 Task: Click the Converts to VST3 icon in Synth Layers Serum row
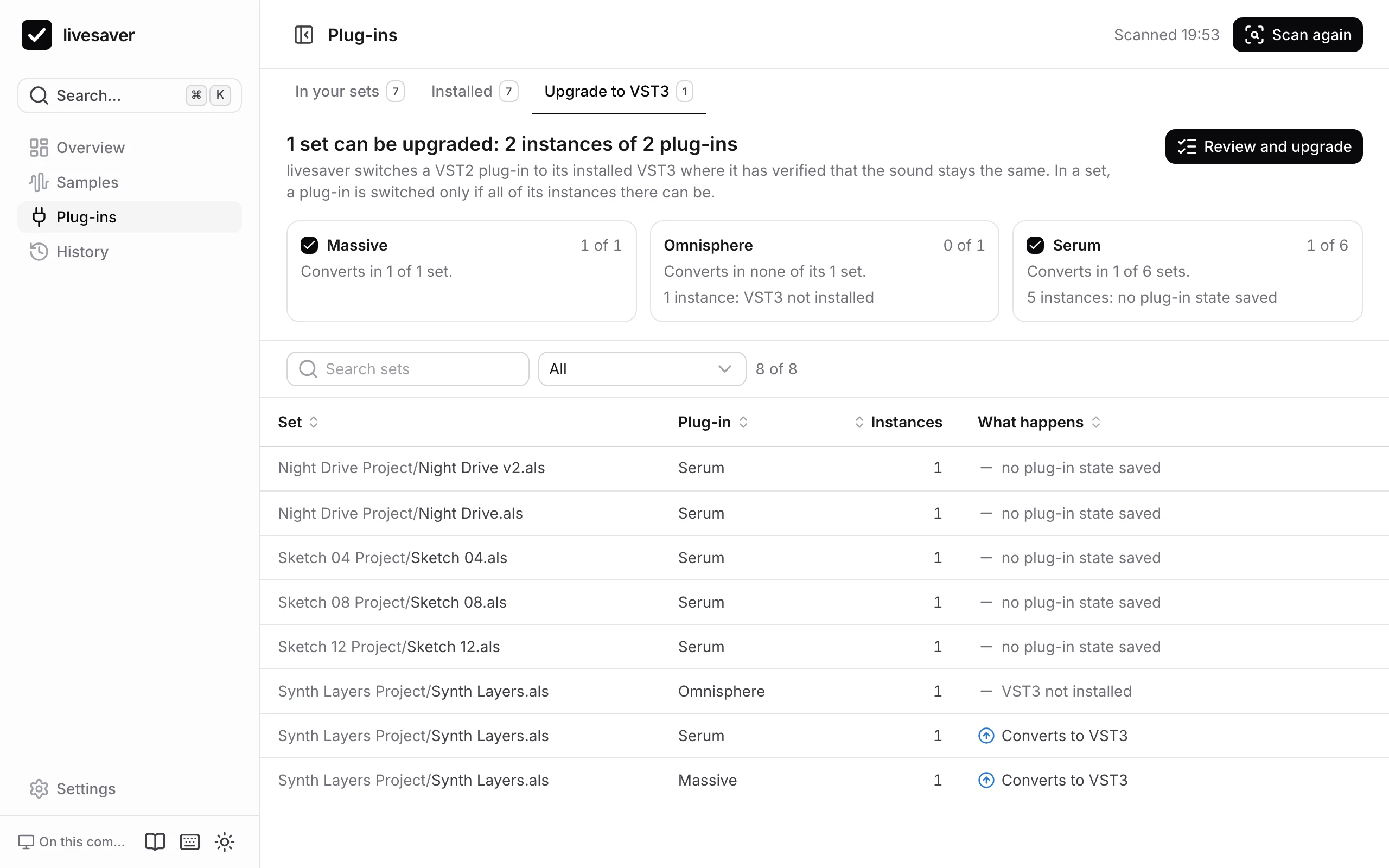986,736
